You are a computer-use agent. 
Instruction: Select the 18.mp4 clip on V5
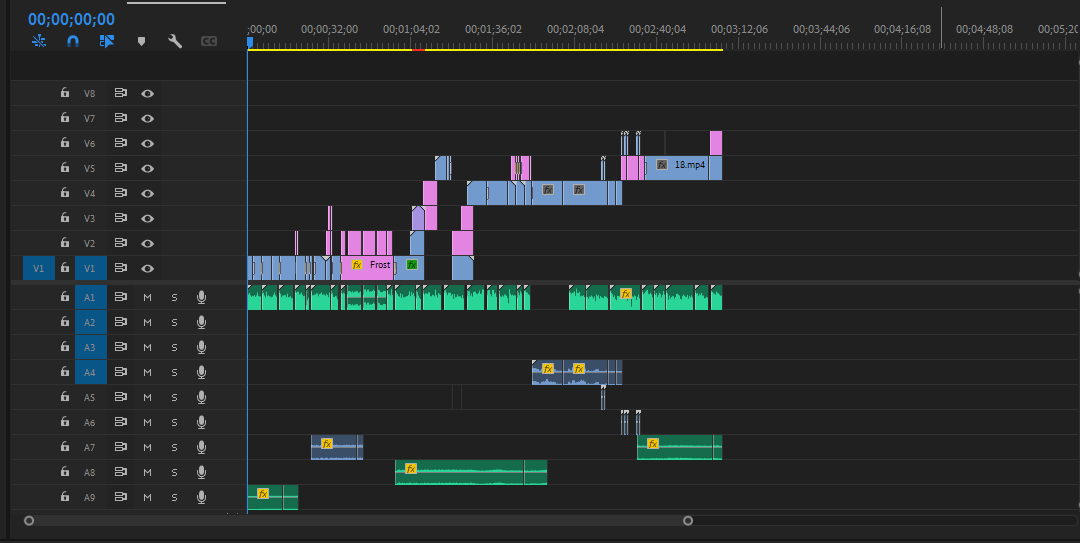coord(677,168)
